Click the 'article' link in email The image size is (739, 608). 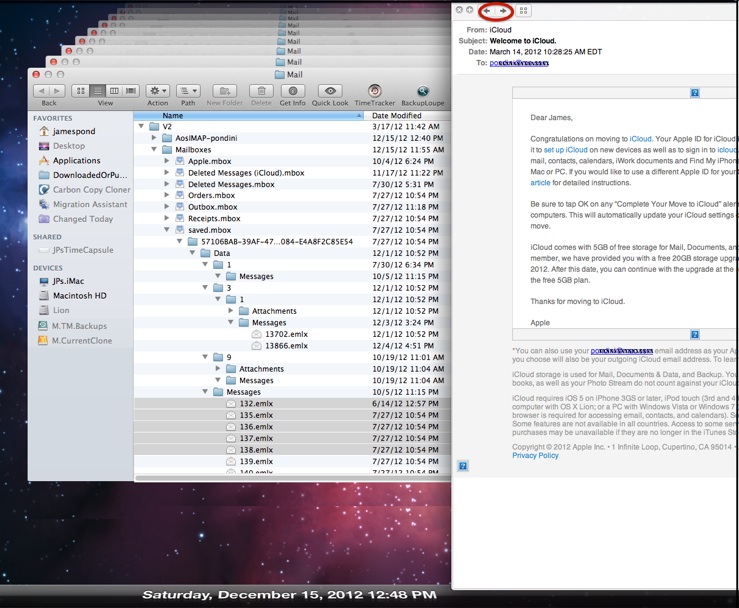click(x=540, y=182)
